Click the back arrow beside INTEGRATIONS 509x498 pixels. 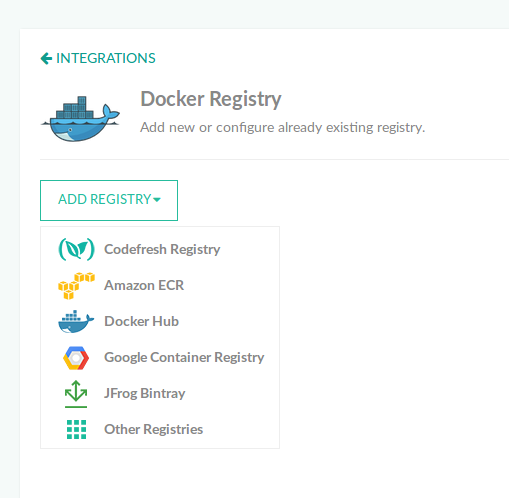coord(46,58)
